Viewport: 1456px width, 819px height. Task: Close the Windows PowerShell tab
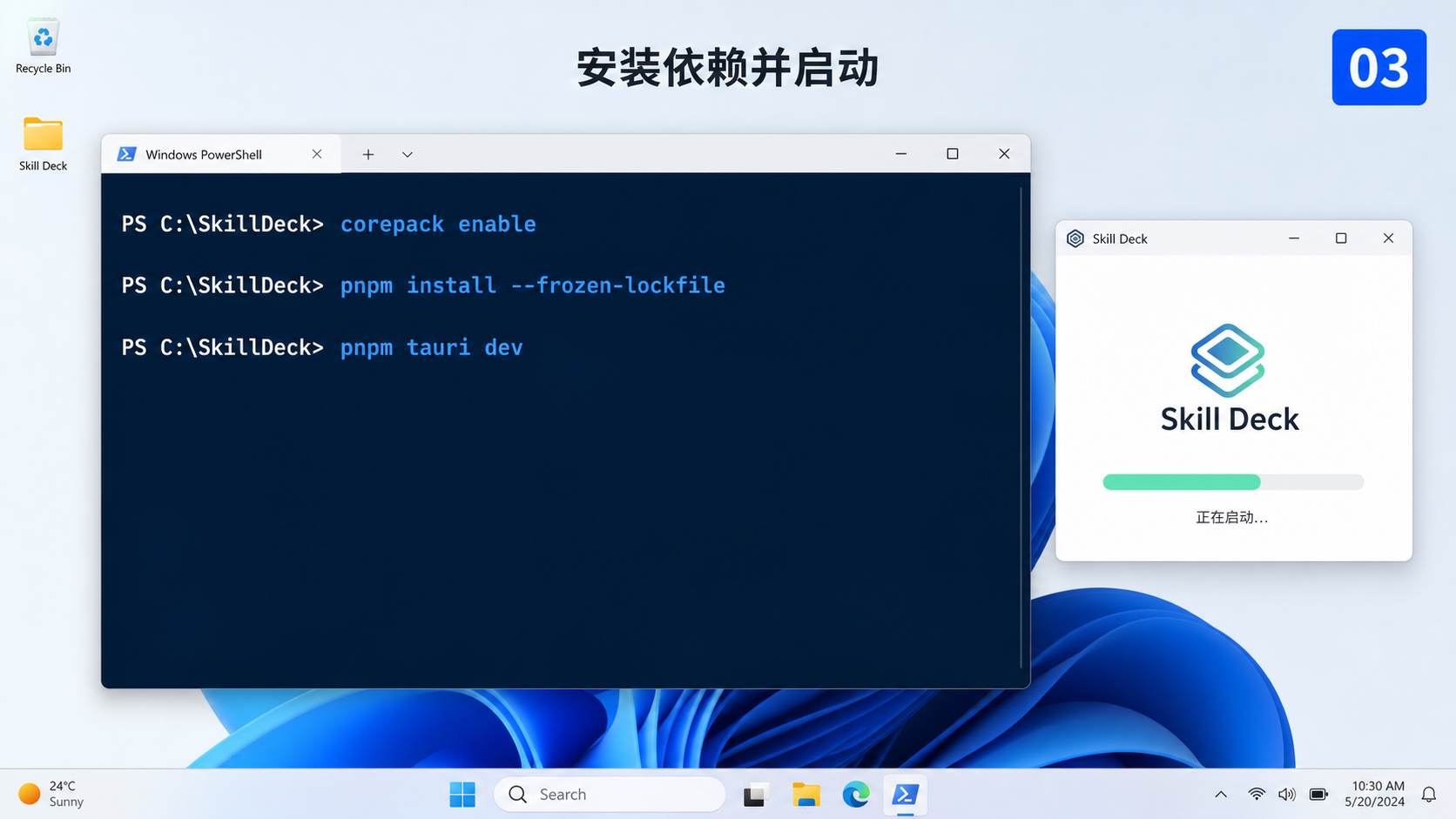click(317, 154)
